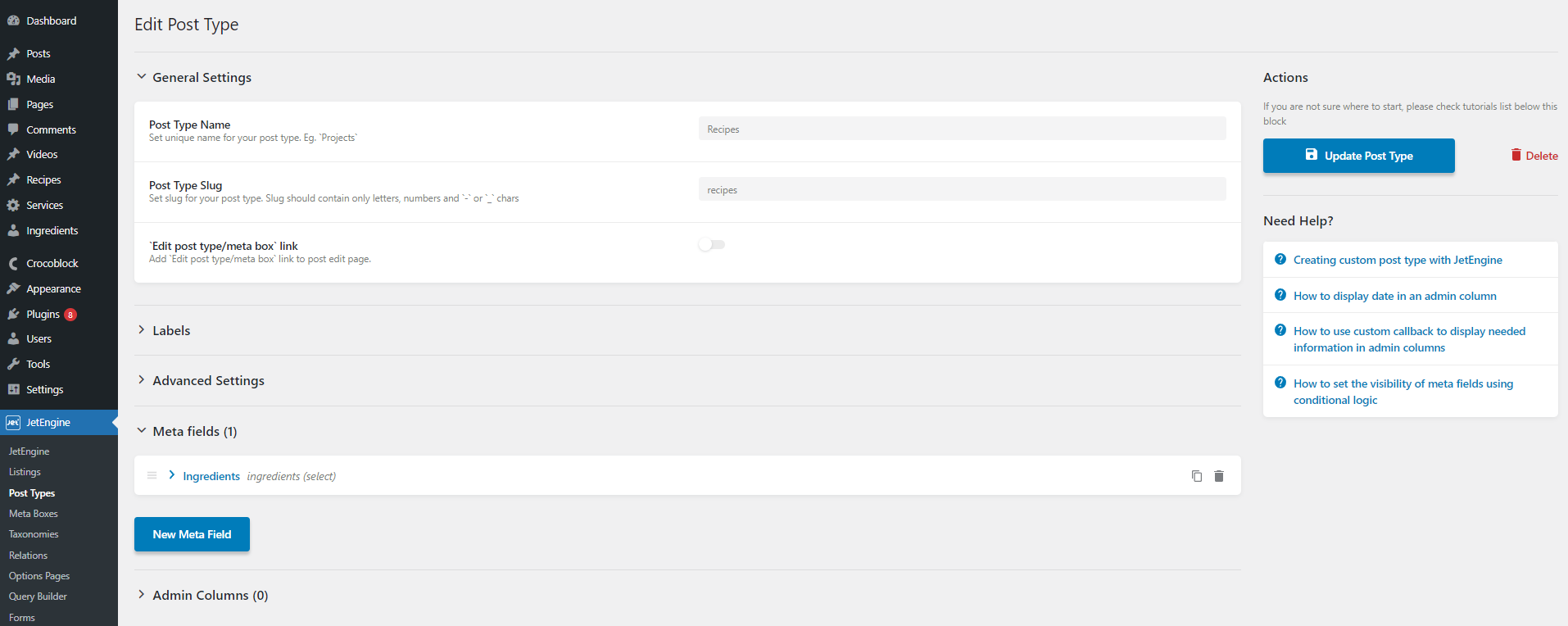Delete the Ingredients meta field trash icon
This screenshot has width=1568, height=626.
pyautogui.click(x=1219, y=476)
